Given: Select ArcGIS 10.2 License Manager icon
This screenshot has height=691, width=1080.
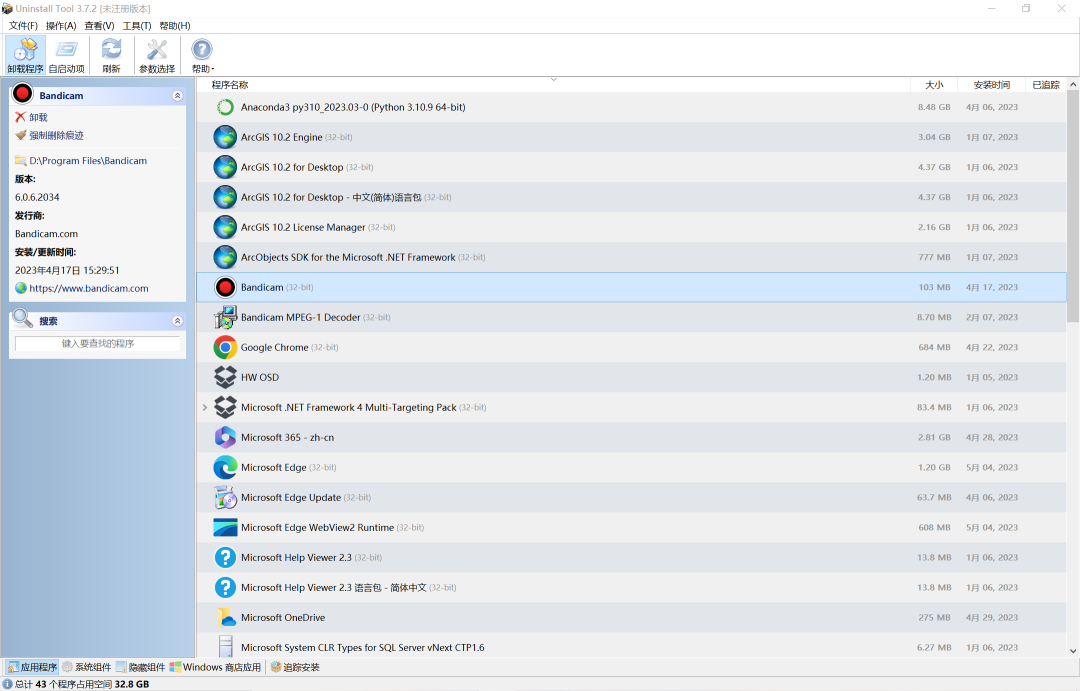Looking at the screenshot, I should (225, 227).
